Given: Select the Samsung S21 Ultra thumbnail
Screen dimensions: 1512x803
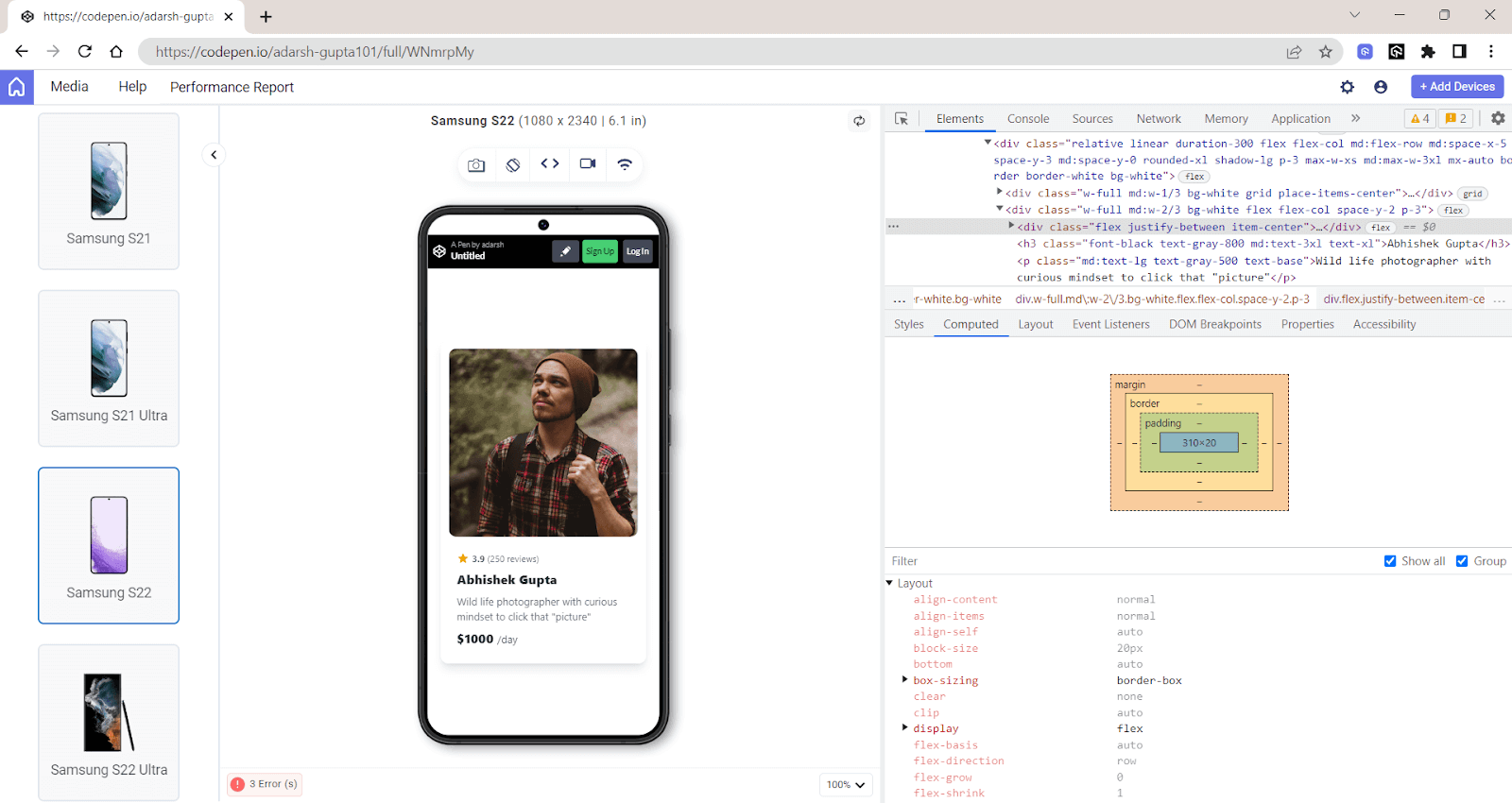Looking at the screenshot, I should point(109,368).
